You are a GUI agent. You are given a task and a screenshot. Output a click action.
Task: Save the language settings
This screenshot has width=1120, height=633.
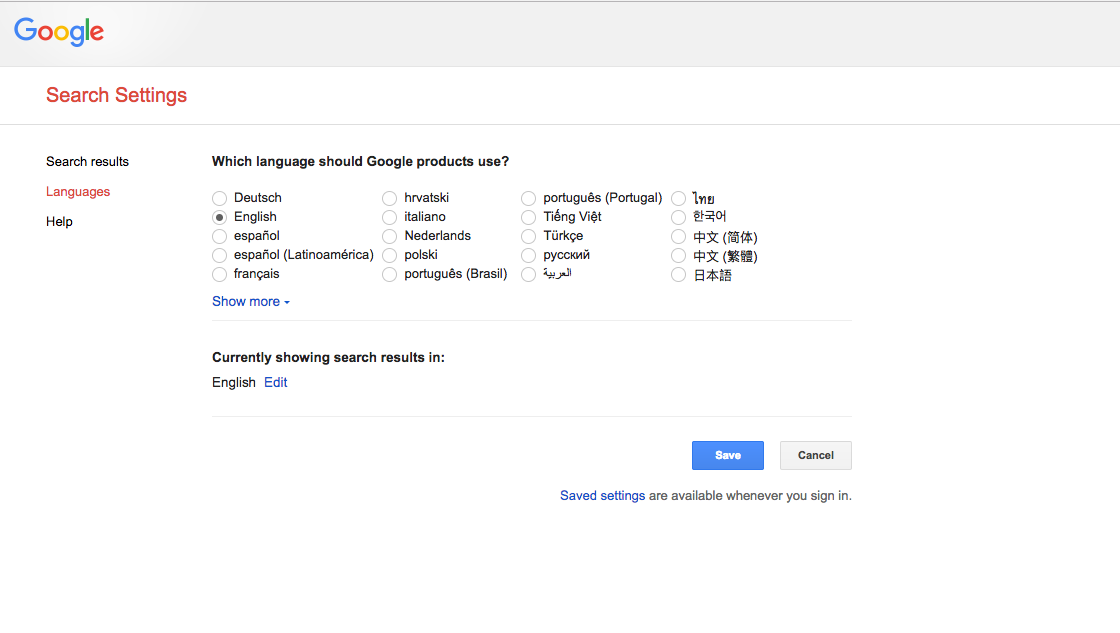pyautogui.click(x=728, y=455)
